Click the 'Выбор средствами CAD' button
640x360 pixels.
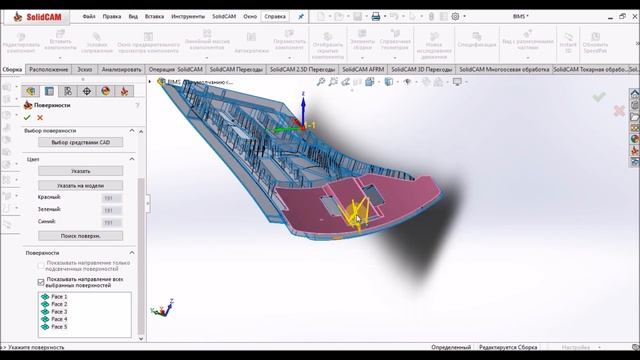(x=80, y=142)
